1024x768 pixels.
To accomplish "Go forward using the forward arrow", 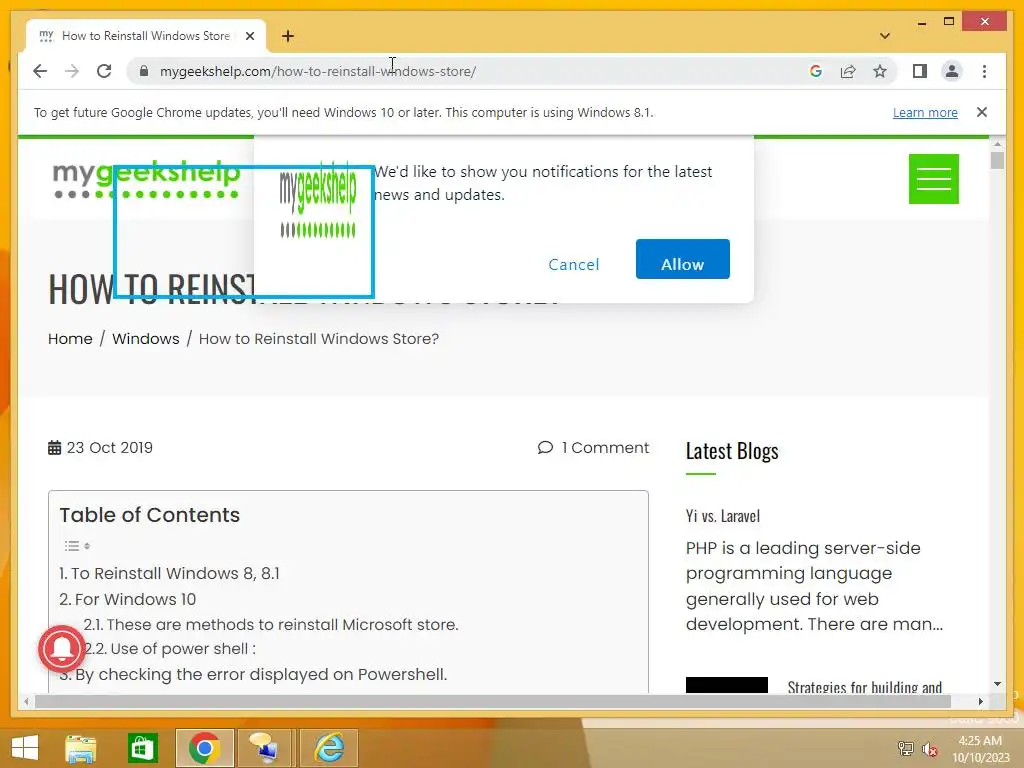I will coord(72,71).
